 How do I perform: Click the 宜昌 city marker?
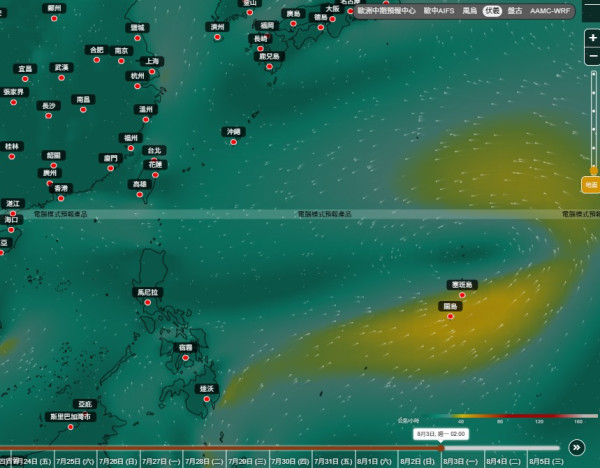pyautogui.click(x=25, y=79)
